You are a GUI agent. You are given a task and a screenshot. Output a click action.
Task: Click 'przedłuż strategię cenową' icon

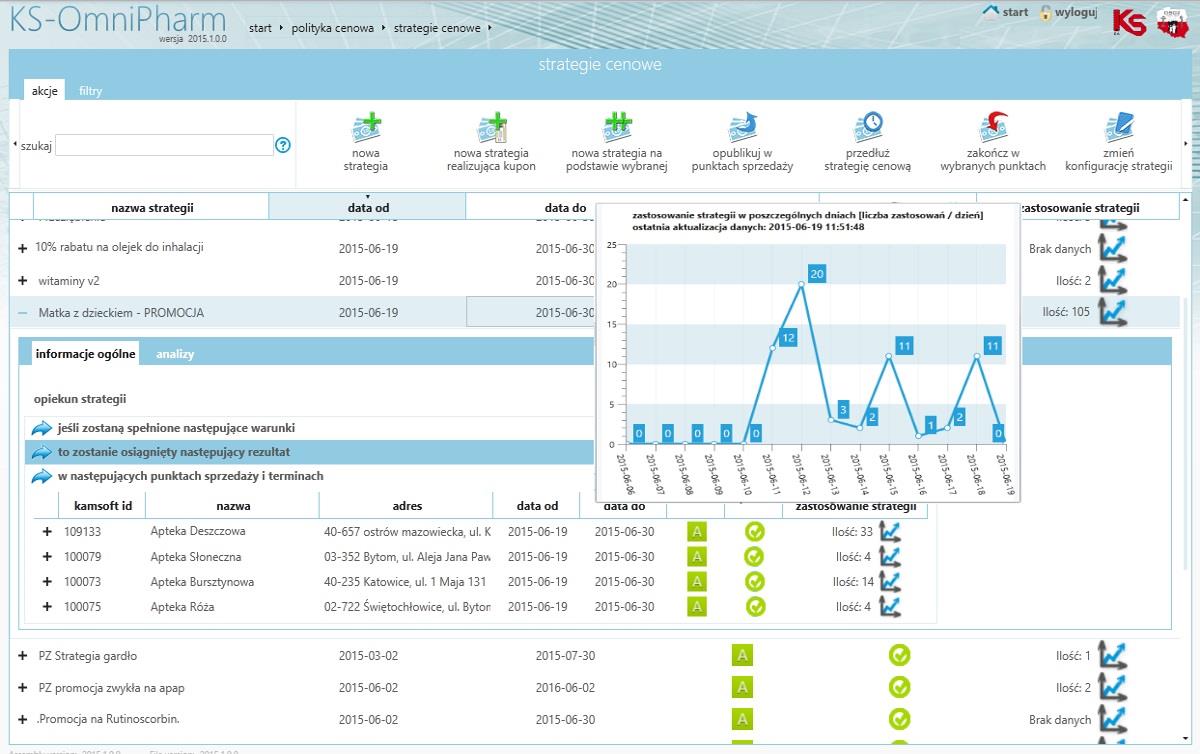click(867, 128)
